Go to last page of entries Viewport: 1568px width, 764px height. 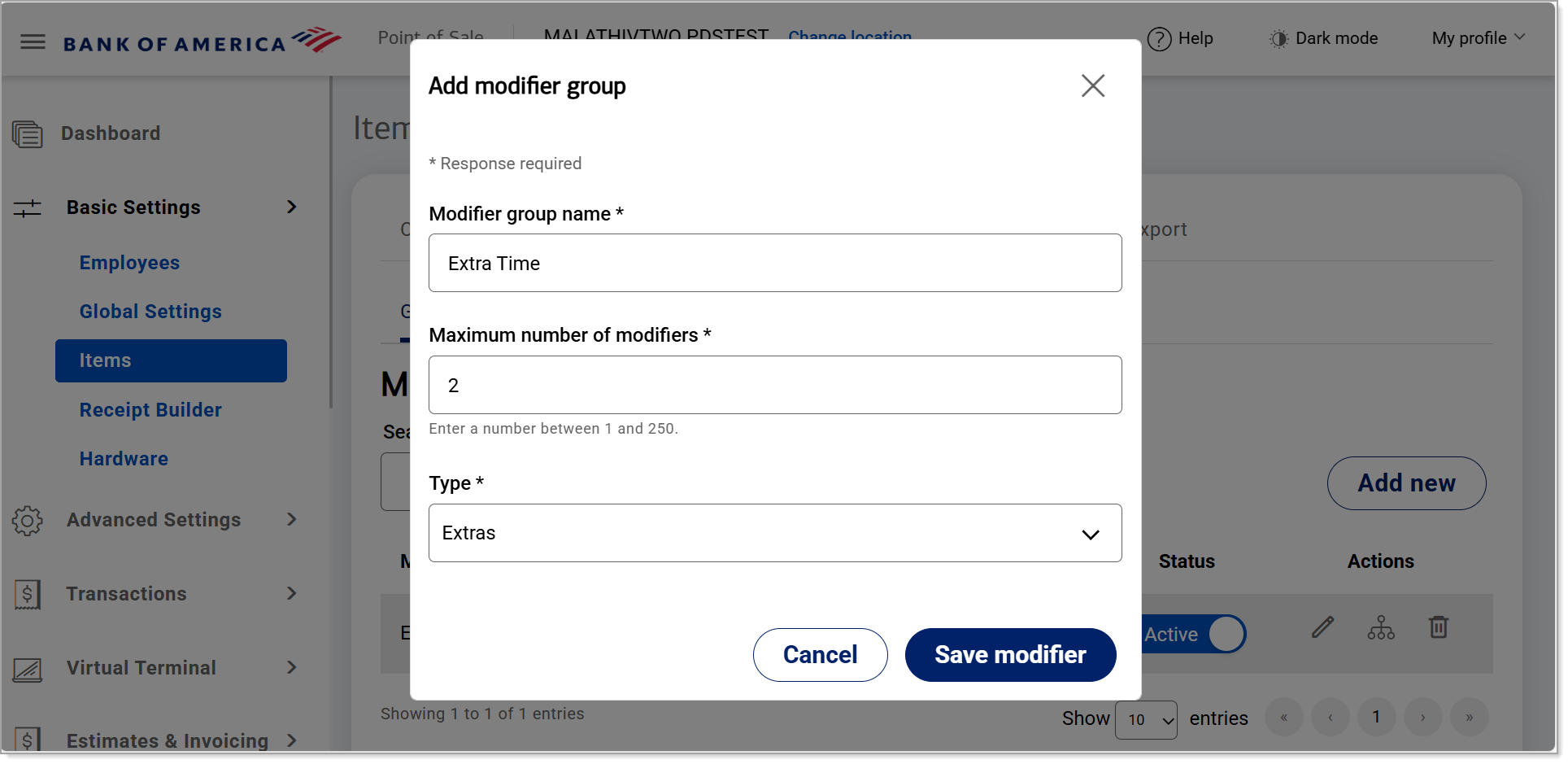[x=1470, y=718]
